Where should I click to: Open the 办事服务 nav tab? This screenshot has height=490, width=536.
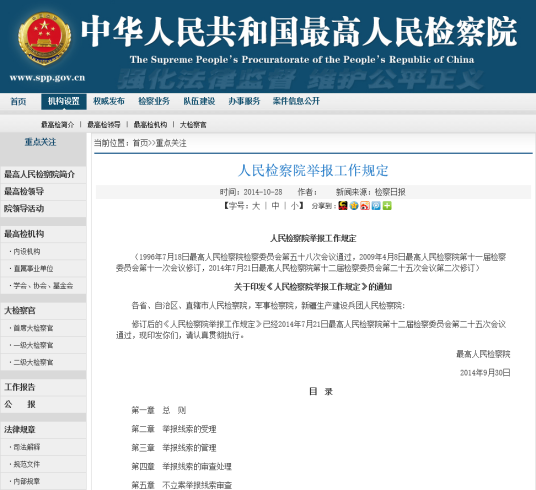(244, 101)
